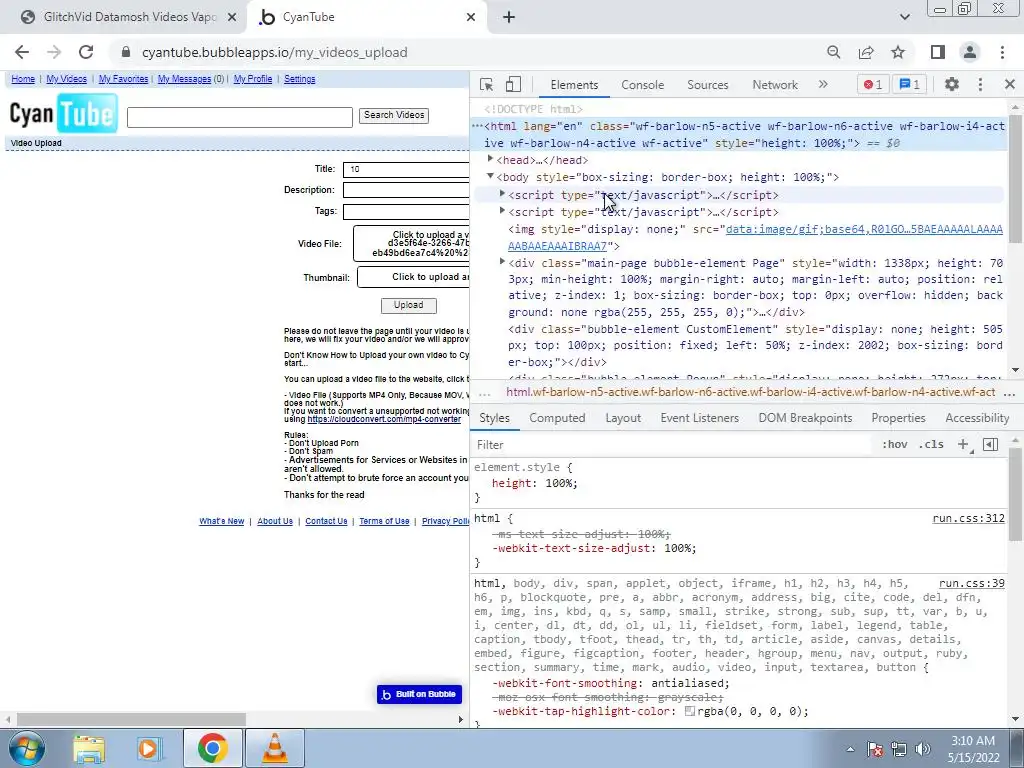Image resolution: width=1024 pixels, height=768 pixels.
Task: Bookmark this page with the star
Action: tap(898, 52)
